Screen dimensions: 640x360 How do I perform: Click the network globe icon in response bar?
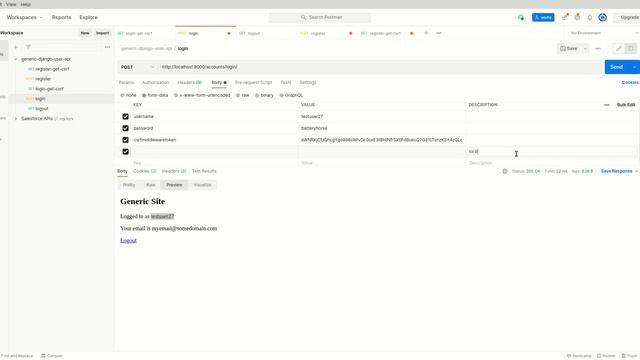tap(505, 171)
